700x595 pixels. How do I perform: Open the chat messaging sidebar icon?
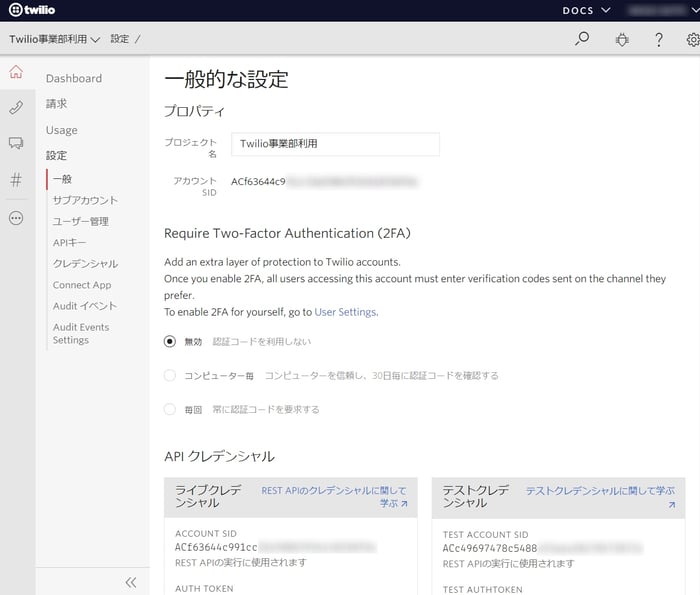16,143
